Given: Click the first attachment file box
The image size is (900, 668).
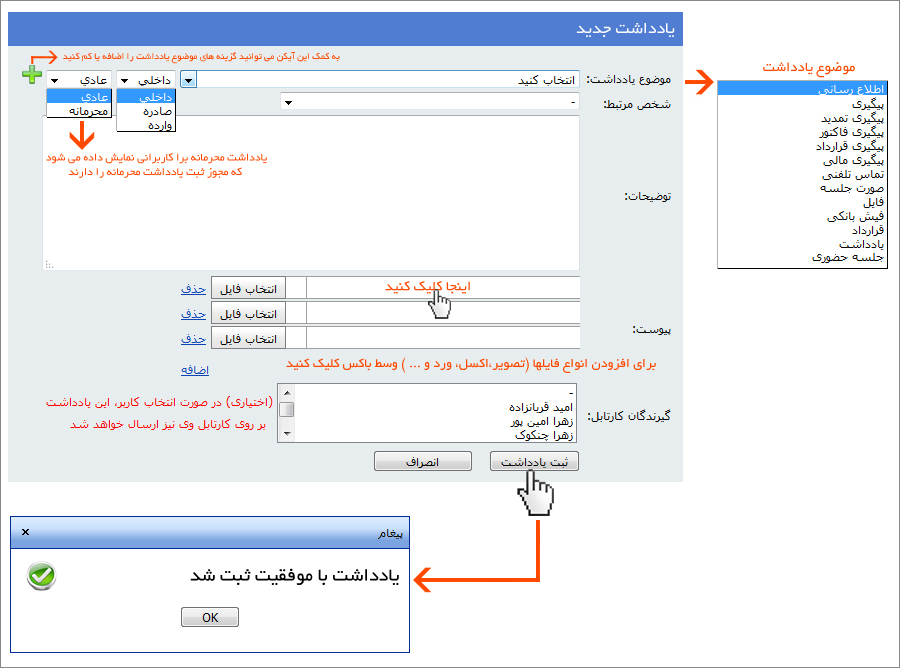Looking at the screenshot, I should (x=443, y=288).
